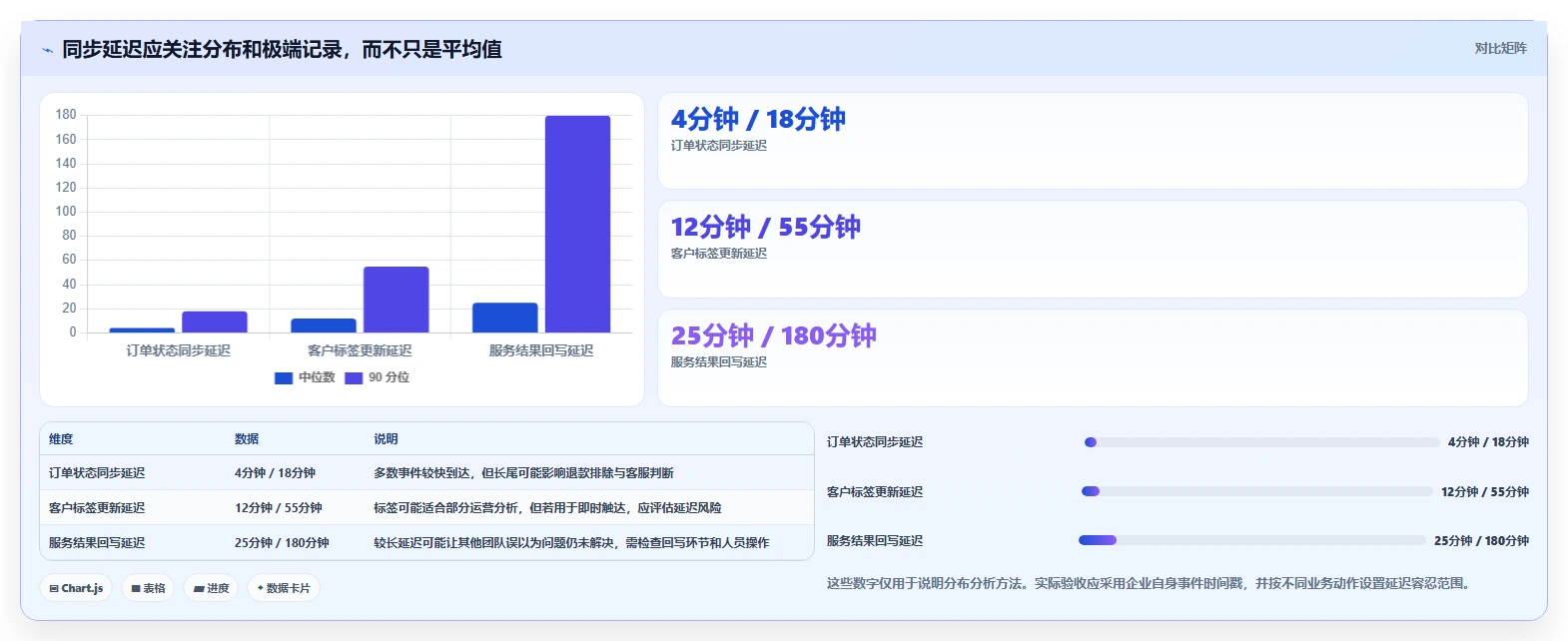
Task: Click the 服务结果回写延迟 caption in the data card
Action: point(719,362)
